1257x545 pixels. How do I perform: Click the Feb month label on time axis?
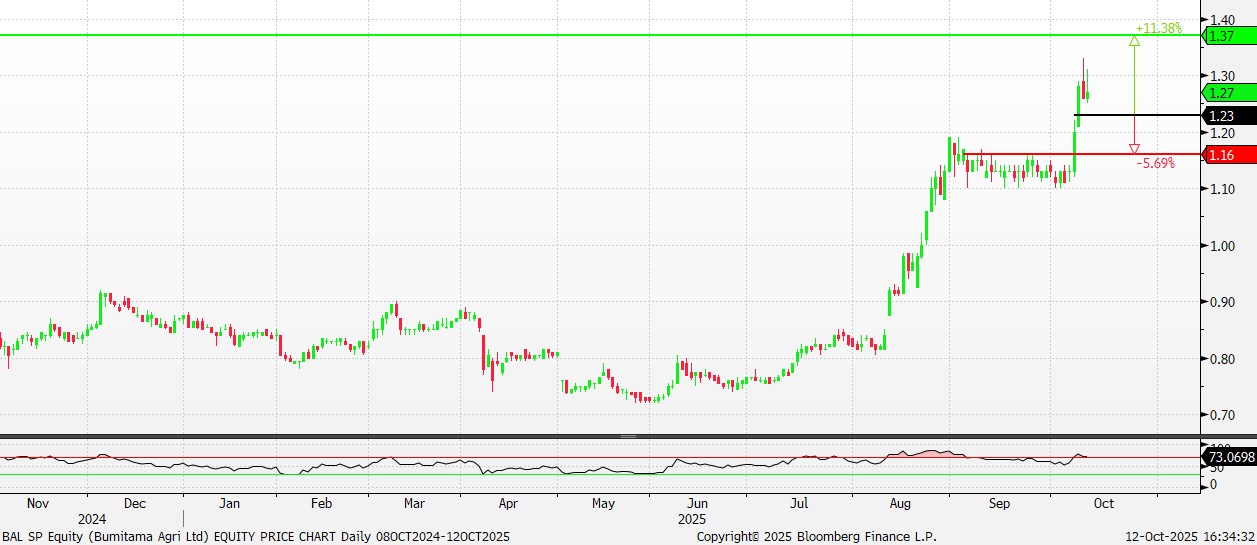coord(321,504)
